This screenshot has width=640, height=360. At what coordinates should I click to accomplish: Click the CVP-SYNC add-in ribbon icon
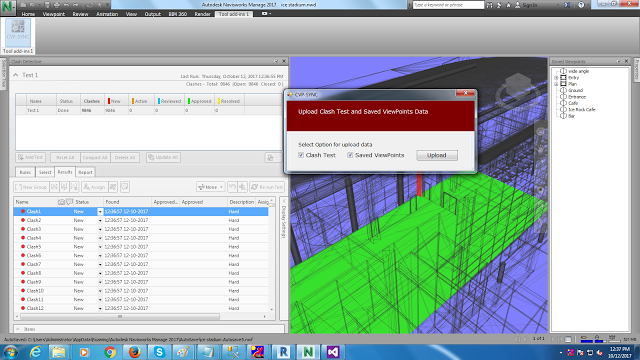pyautogui.click(x=18, y=32)
